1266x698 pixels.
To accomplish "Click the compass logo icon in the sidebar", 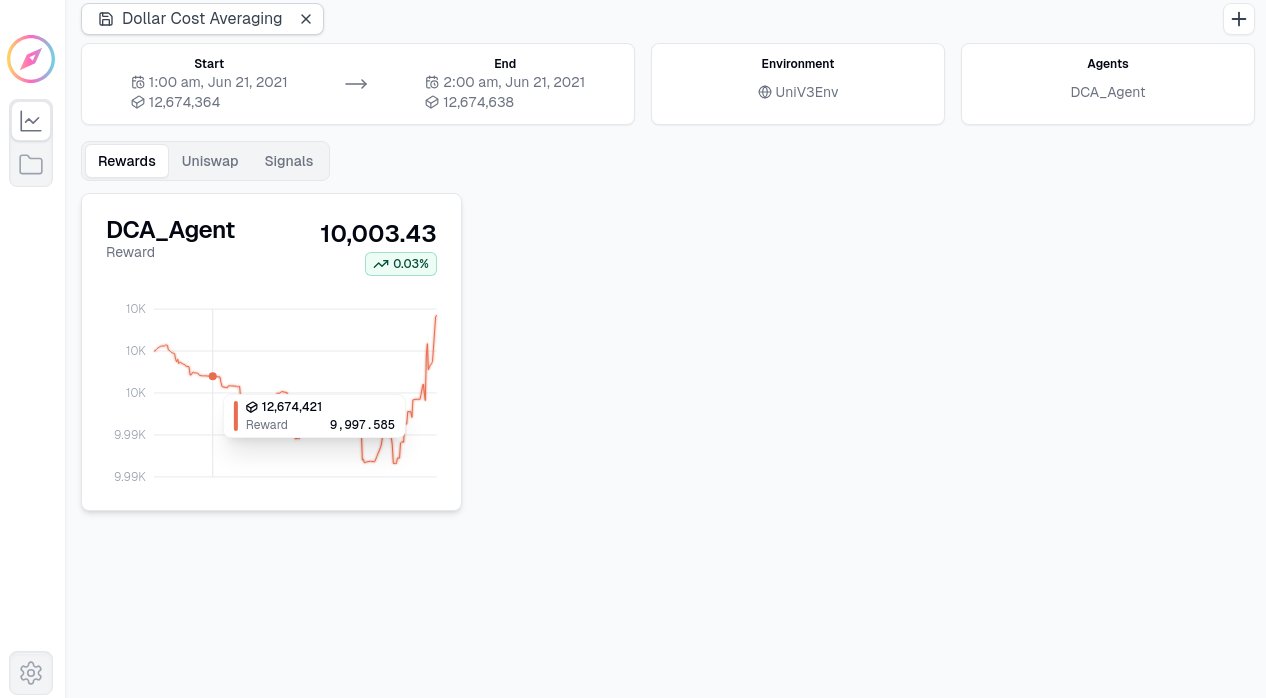I will coord(31,59).
